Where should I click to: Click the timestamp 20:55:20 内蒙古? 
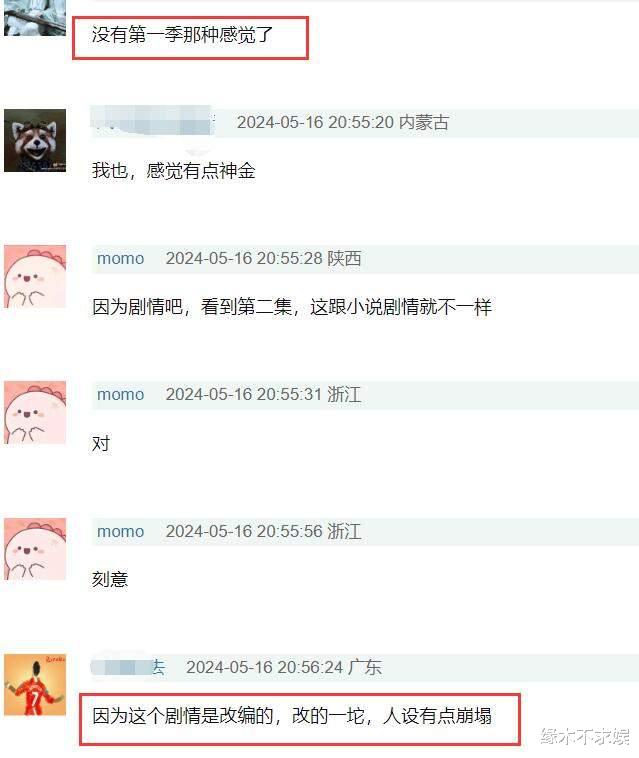343,122
